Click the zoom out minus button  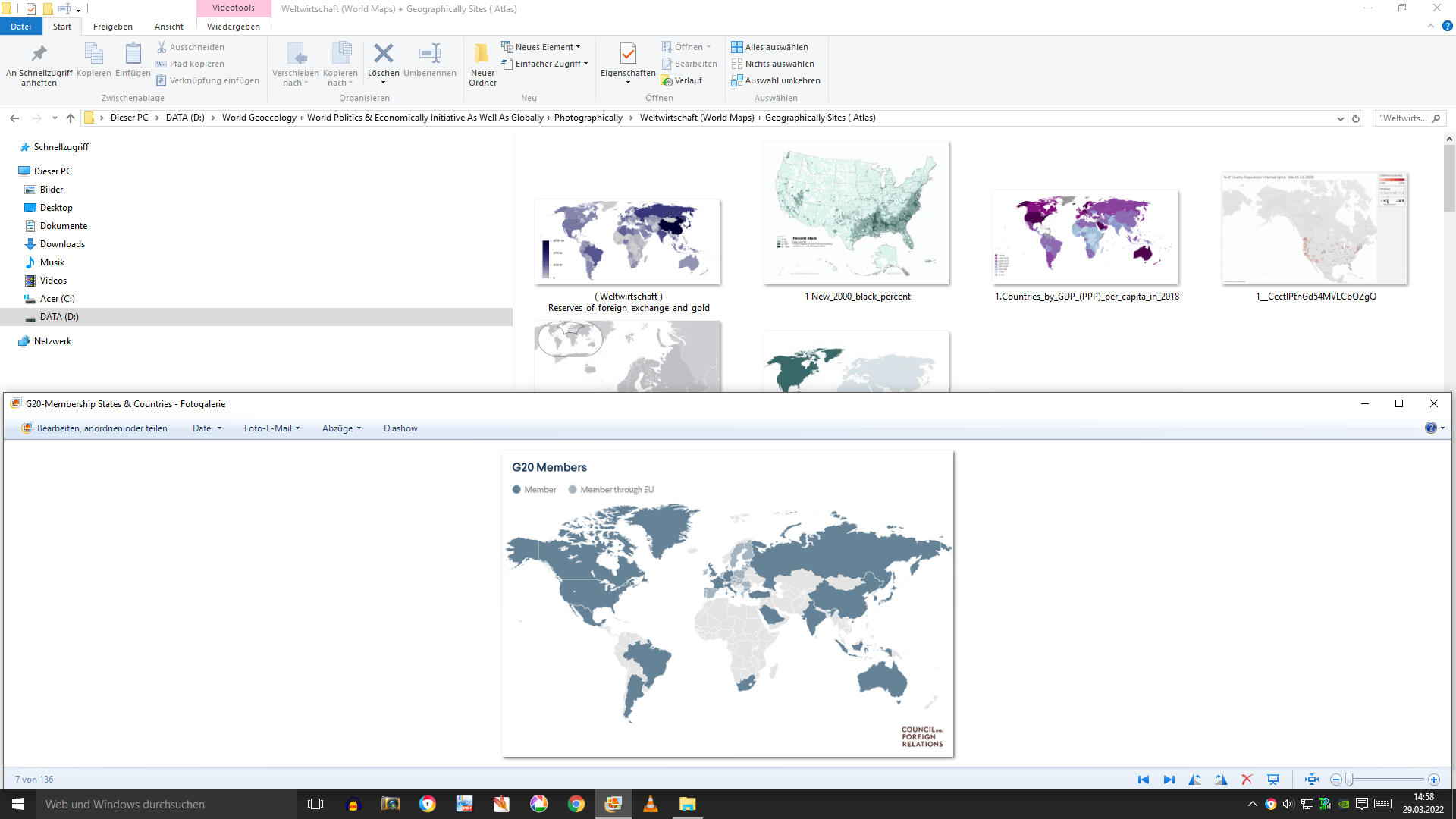[1336, 780]
